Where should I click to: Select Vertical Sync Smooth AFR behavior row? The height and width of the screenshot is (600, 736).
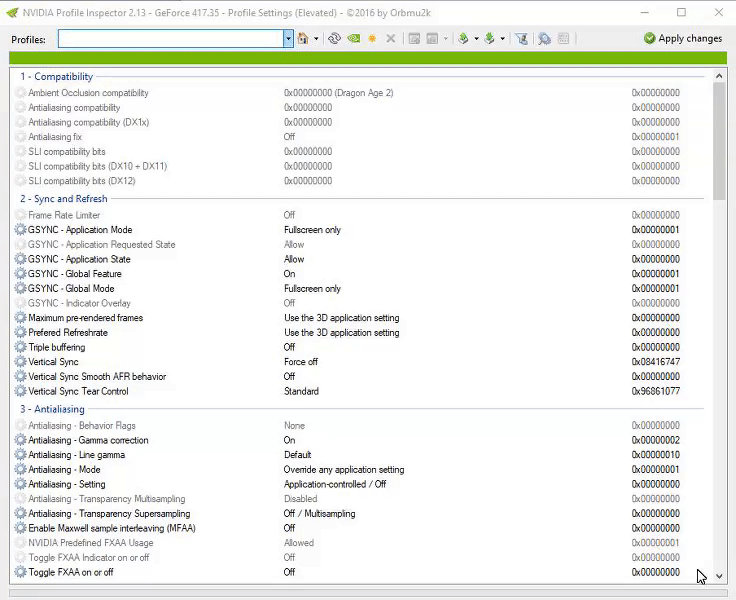(359, 377)
